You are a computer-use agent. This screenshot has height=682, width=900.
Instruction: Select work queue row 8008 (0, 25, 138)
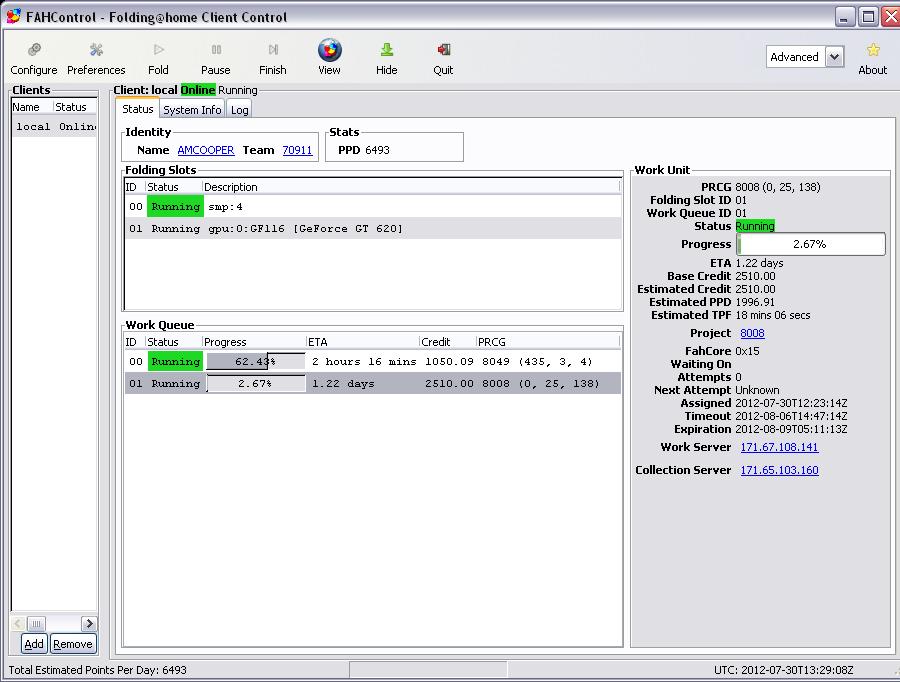click(x=373, y=383)
